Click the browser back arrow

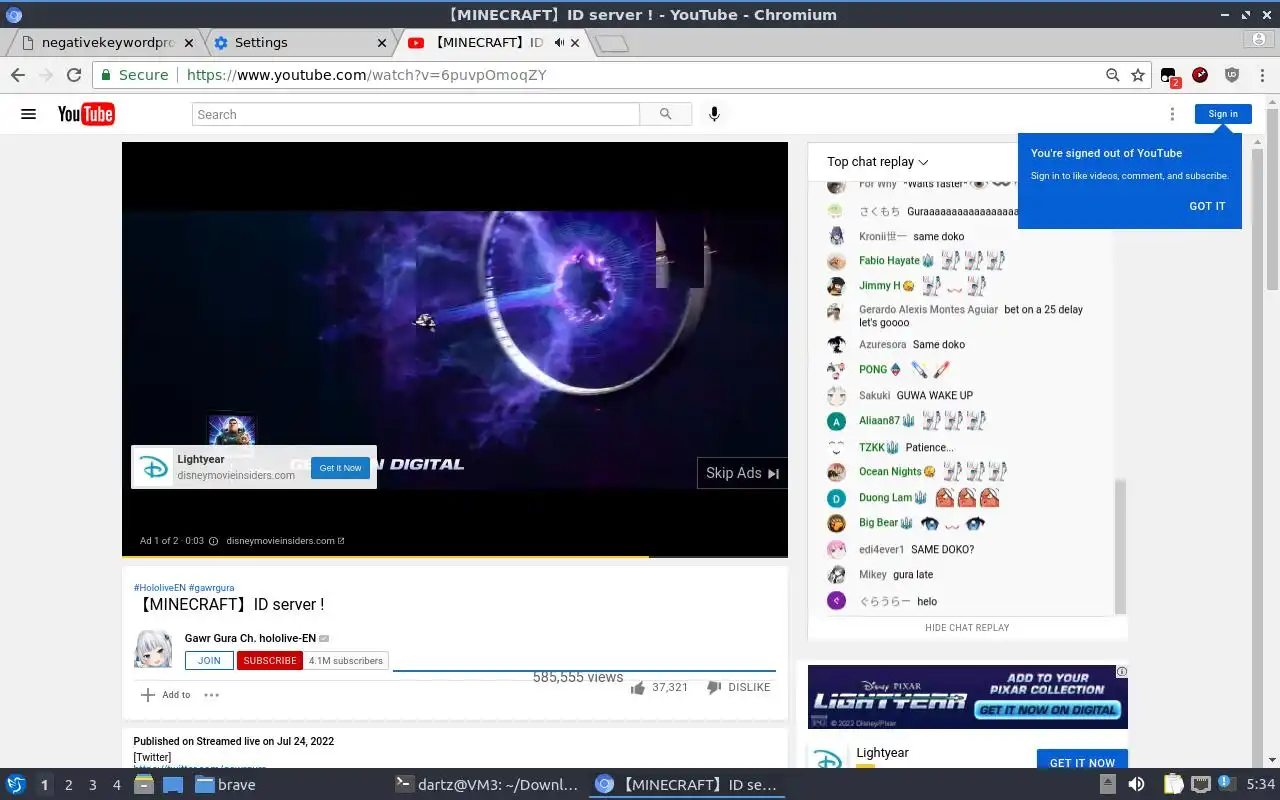(x=18, y=75)
